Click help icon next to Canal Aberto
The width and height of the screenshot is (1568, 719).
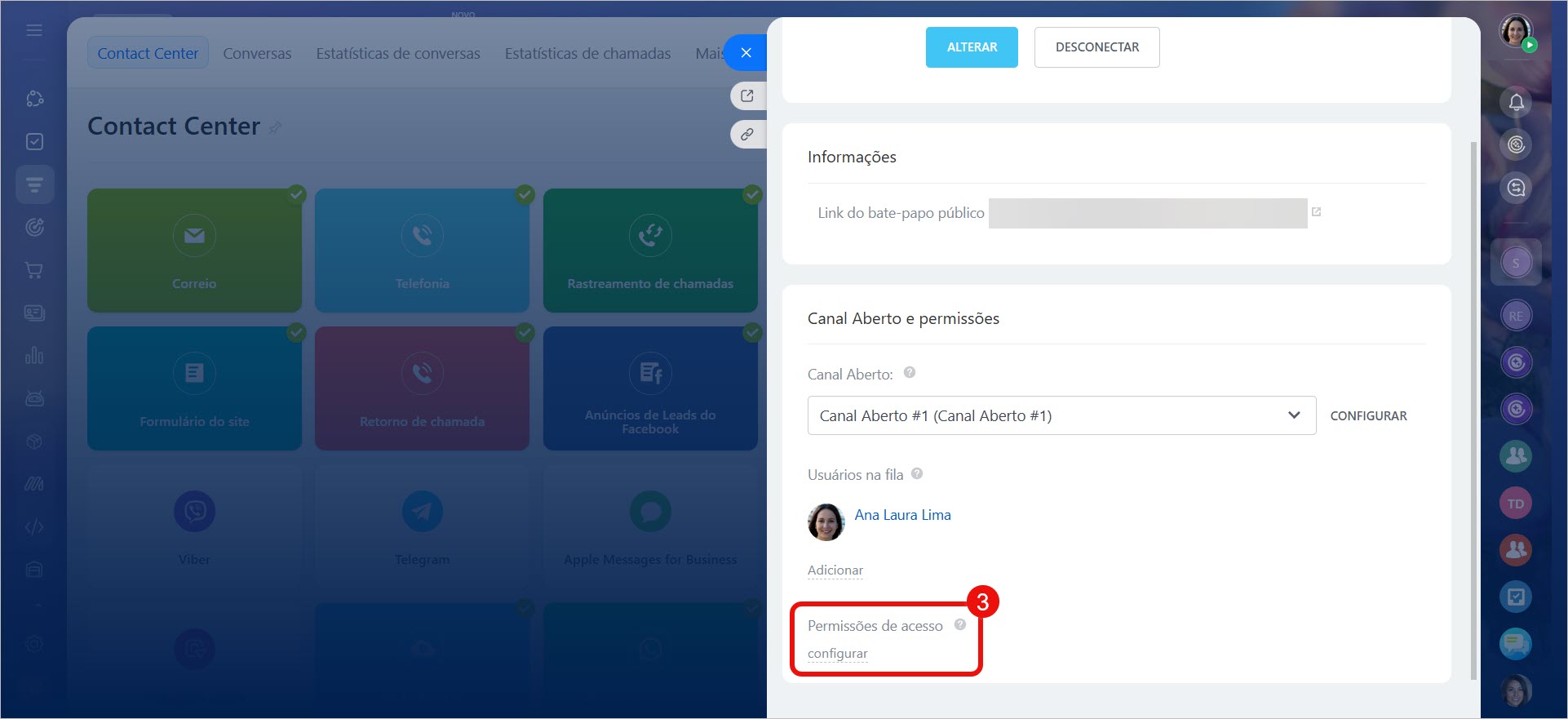tap(910, 373)
